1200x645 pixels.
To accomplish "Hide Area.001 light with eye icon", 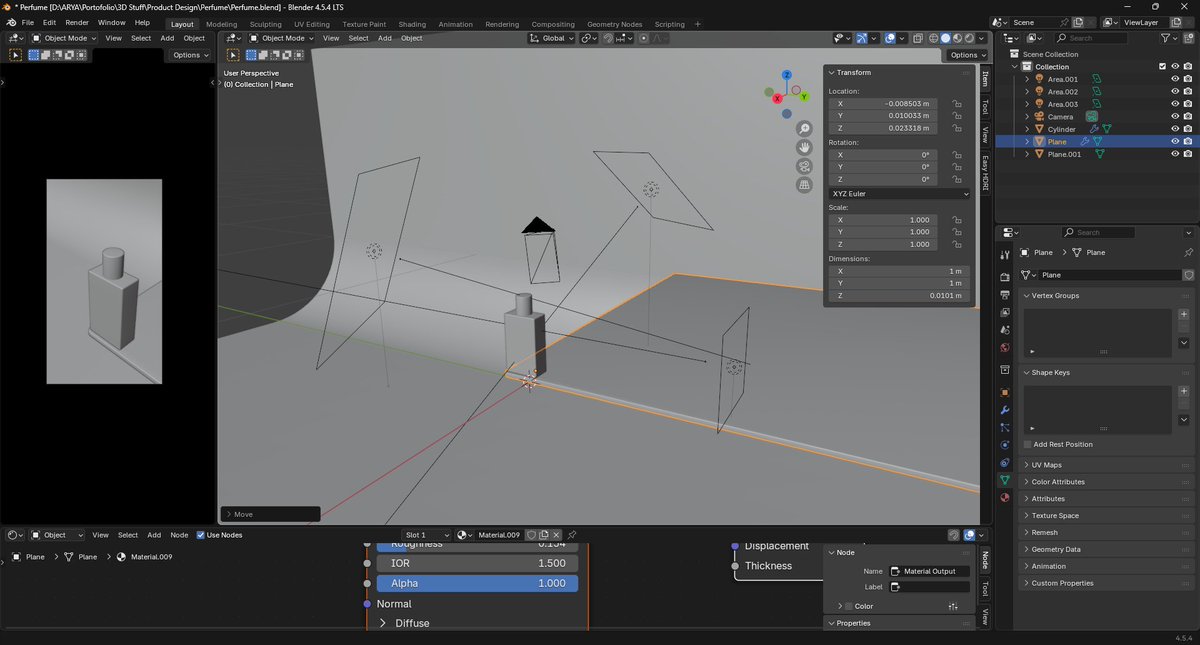I will 1175,79.
